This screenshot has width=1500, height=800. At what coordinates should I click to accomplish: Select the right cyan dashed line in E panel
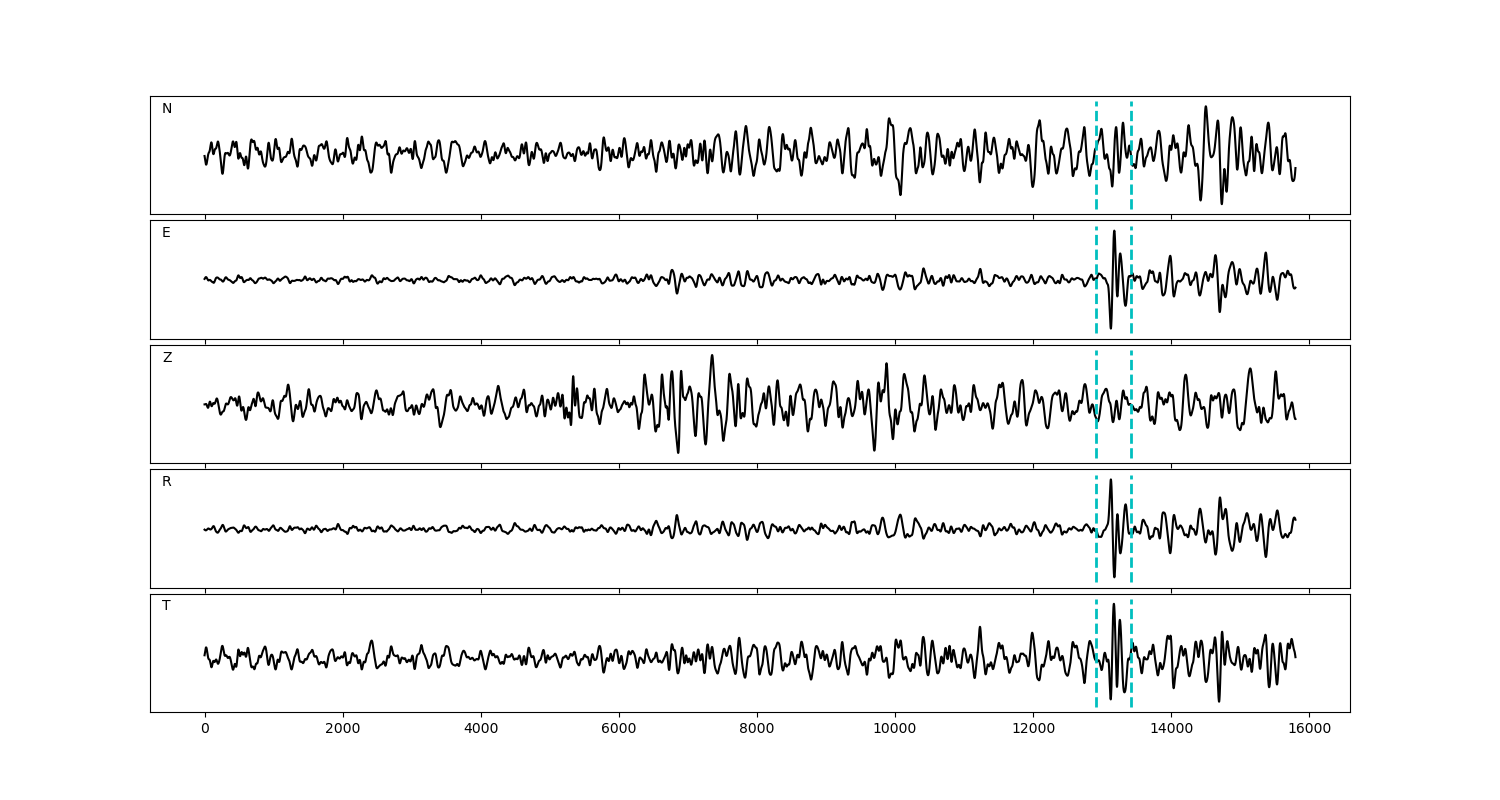1131,310
